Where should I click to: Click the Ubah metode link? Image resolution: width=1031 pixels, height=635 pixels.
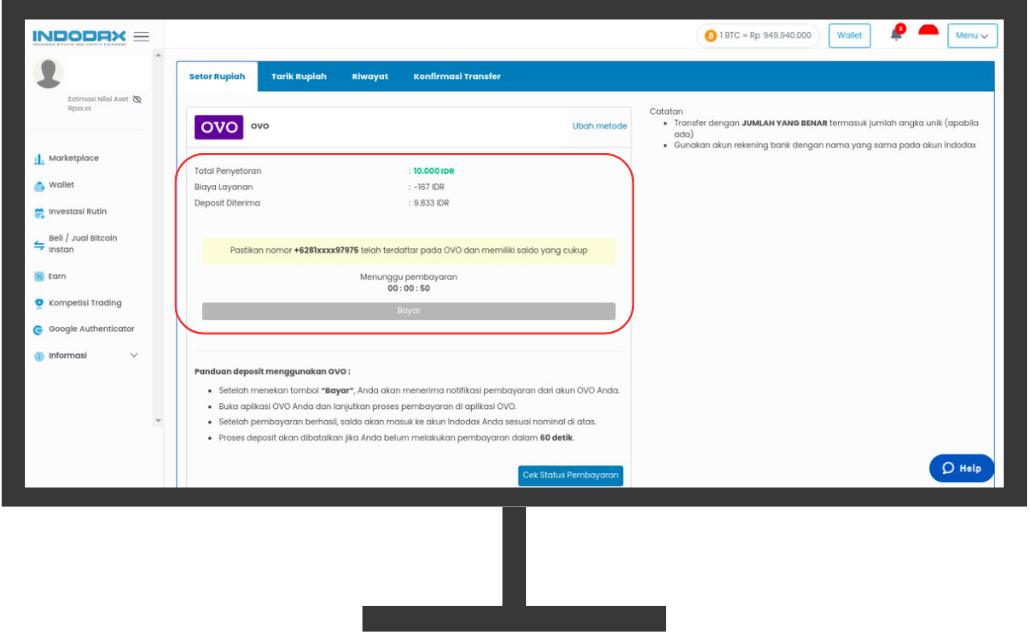tap(599, 126)
